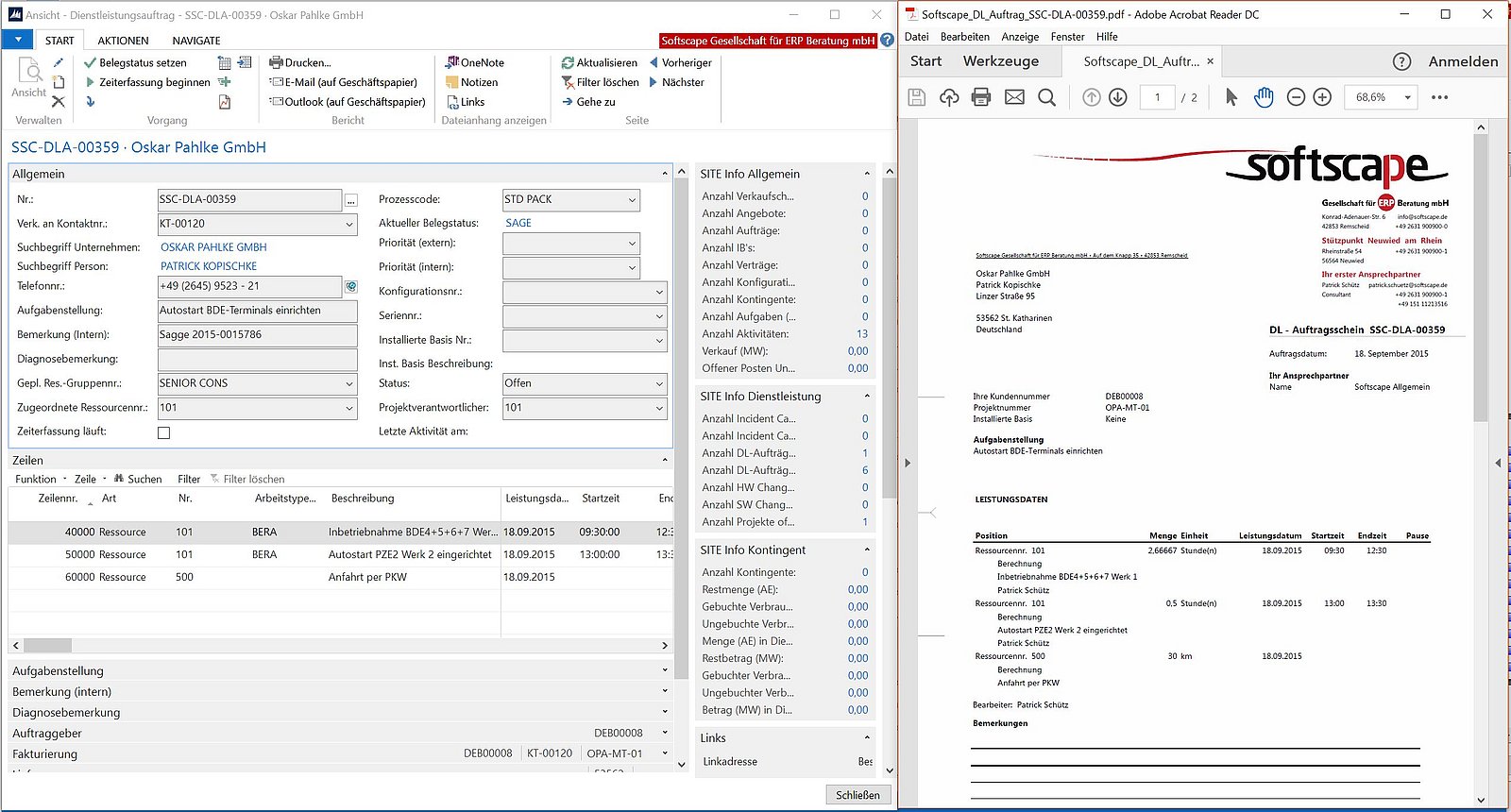Click the Drucken printer button
The width and height of the screenshot is (1511, 812).
coord(300,62)
